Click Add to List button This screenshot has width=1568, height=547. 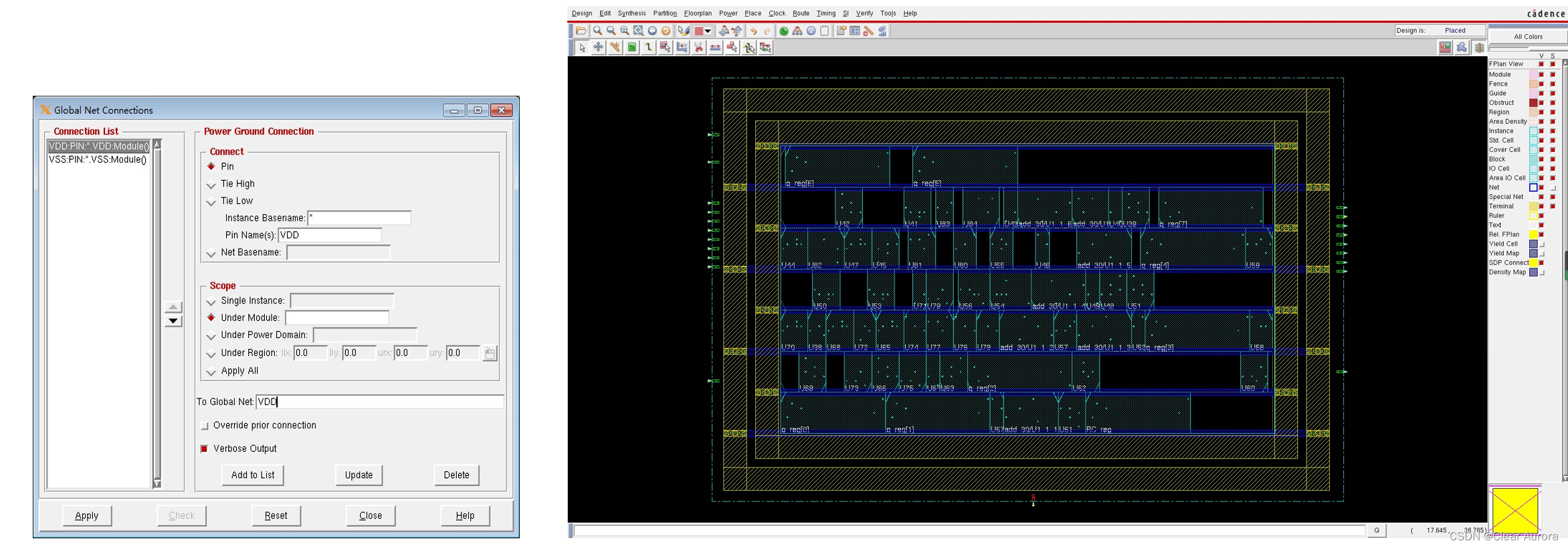pyautogui.click(x=253, y=475)
